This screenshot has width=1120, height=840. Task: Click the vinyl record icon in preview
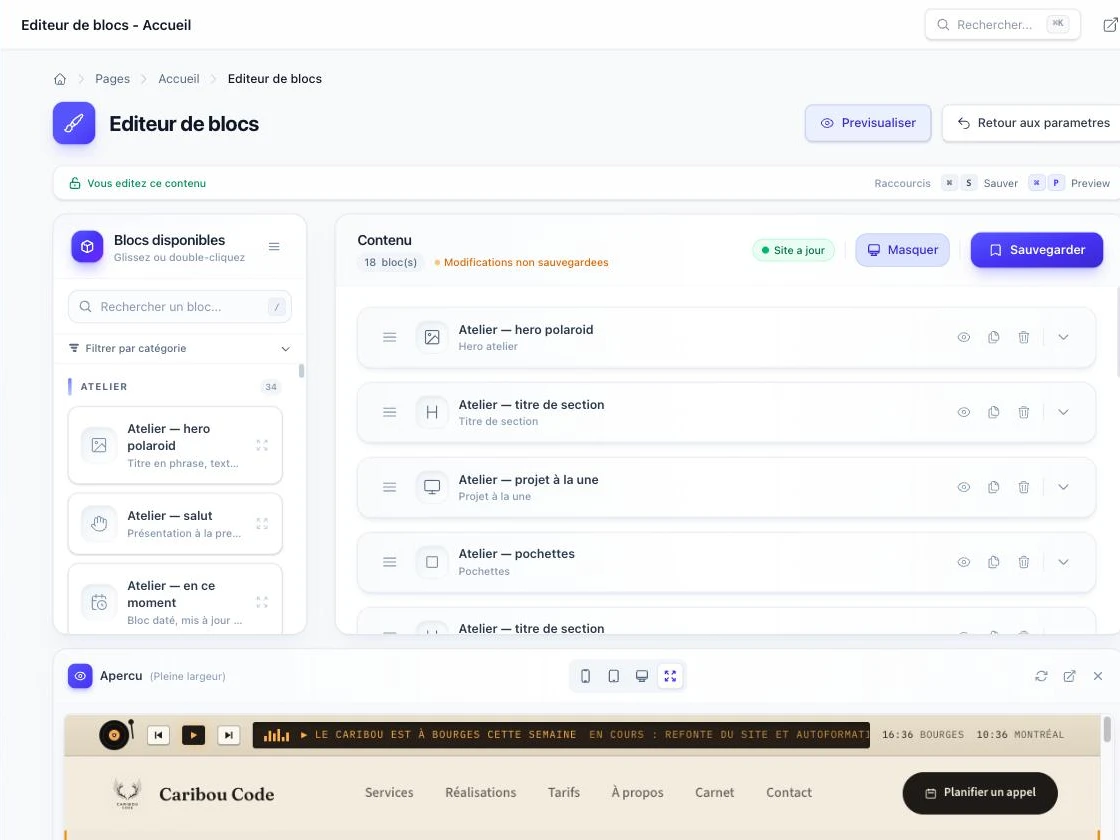[x=114, y=734]
